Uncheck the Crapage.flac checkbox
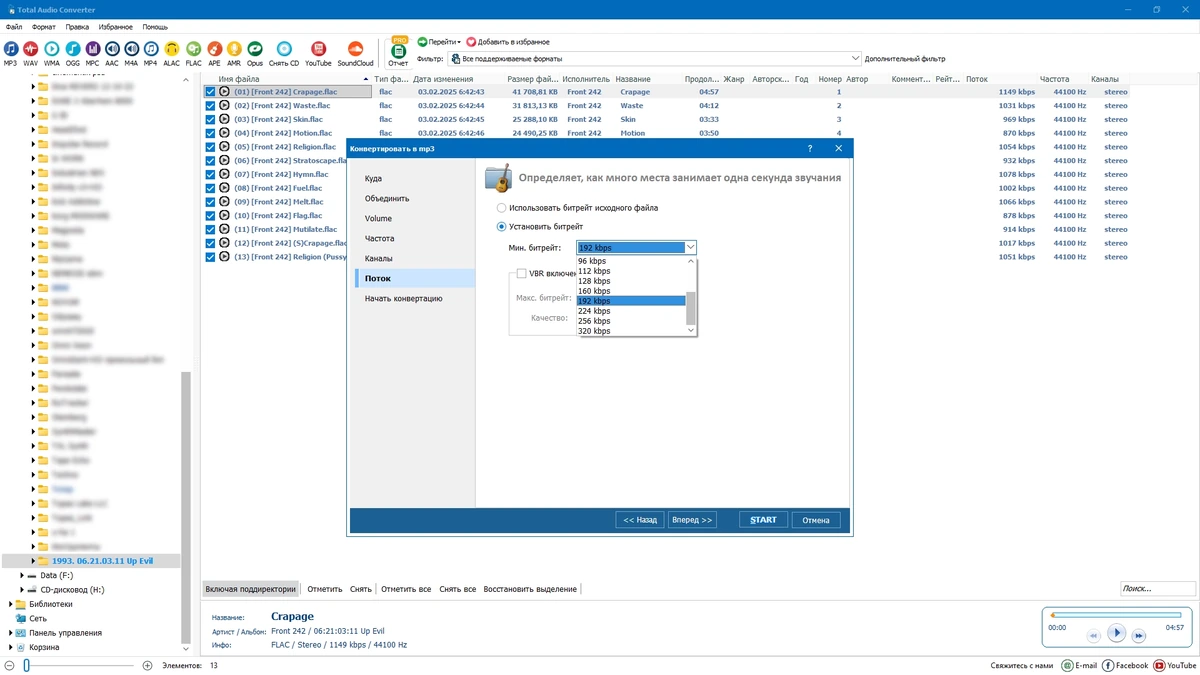 pyautogui.click(x=210, y=92)
